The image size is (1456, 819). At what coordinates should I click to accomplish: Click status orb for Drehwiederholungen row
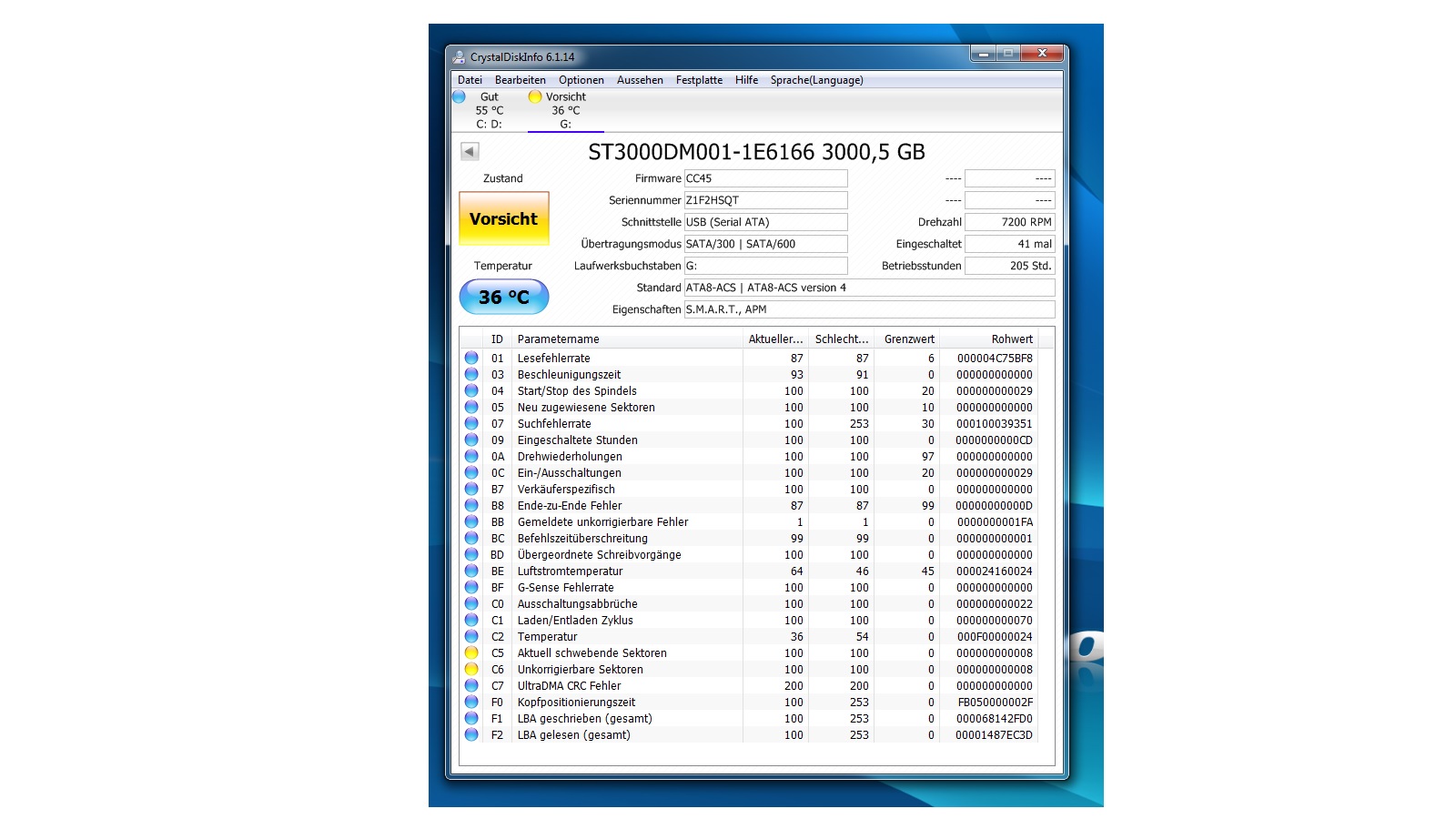[471, 456]
